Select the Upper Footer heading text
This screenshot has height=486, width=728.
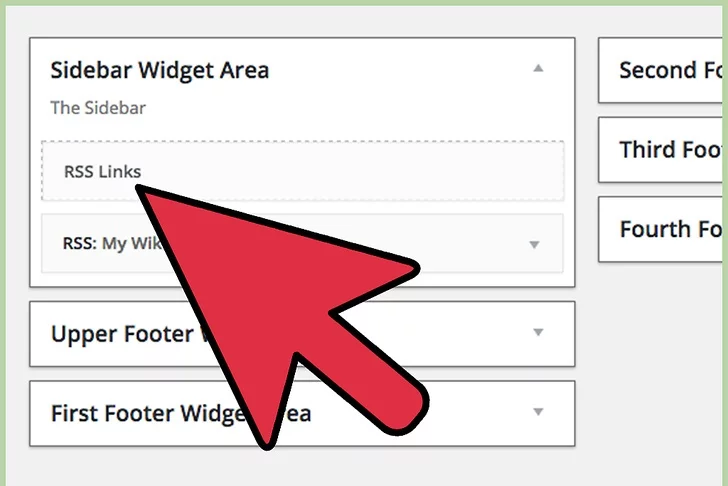[123, 334]
